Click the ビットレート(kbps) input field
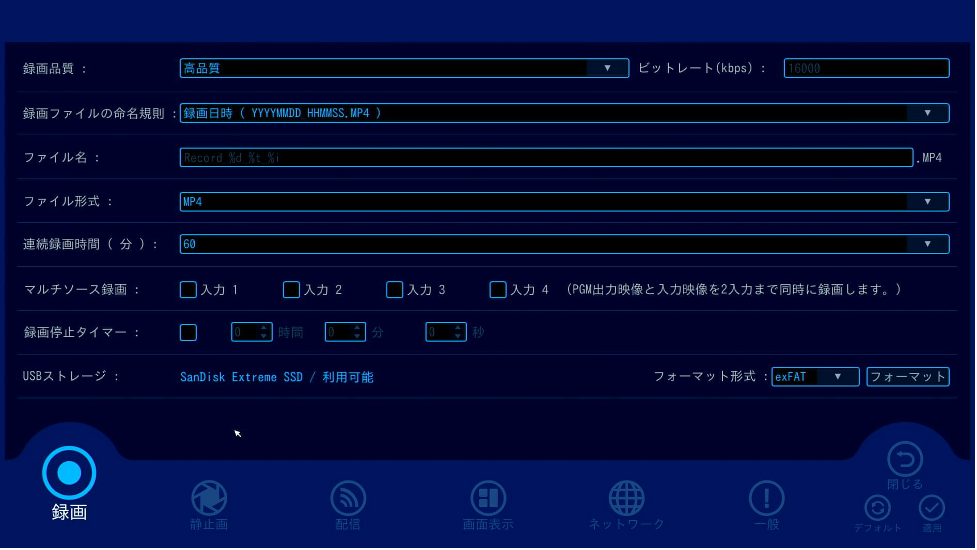This screenshot has width=977, height=550. pos(866,68)
